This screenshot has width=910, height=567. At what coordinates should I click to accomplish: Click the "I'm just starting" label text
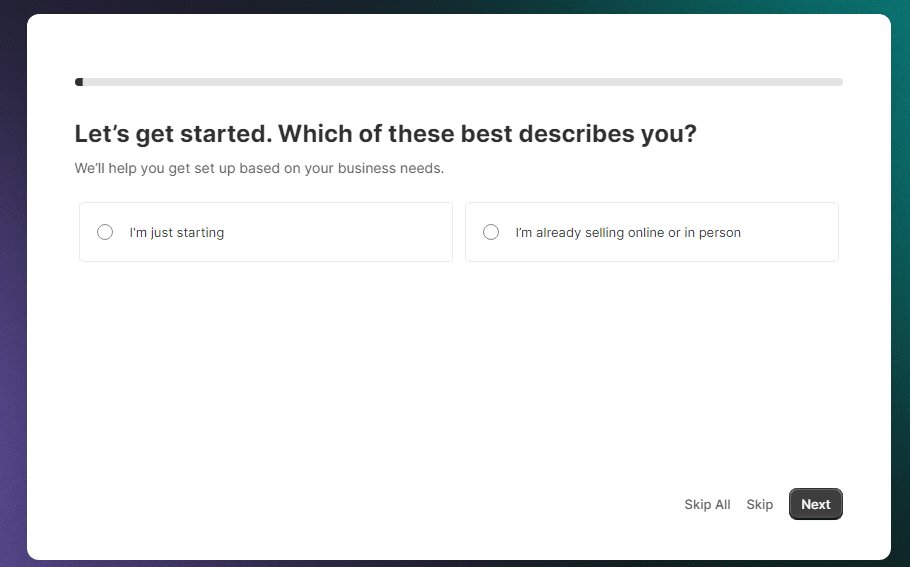(x=177, y=233)
